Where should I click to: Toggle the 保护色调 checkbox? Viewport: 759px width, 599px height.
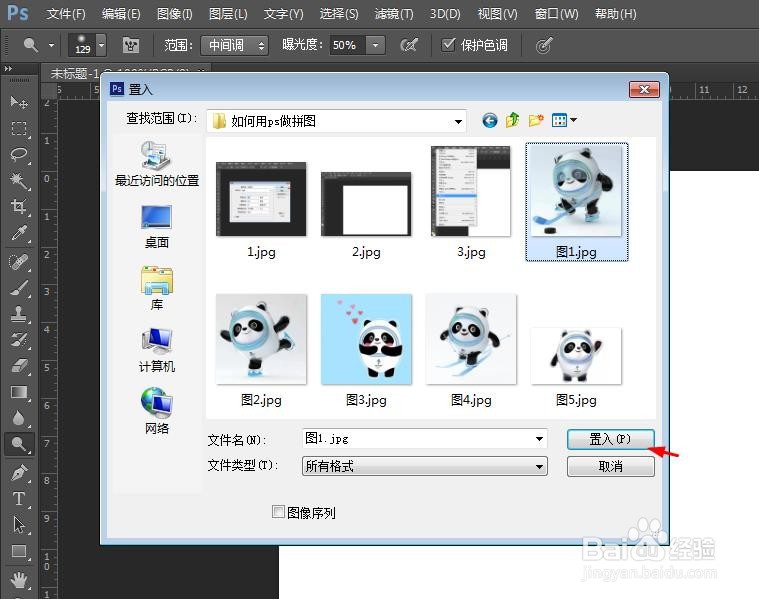[x=448, y=45]
